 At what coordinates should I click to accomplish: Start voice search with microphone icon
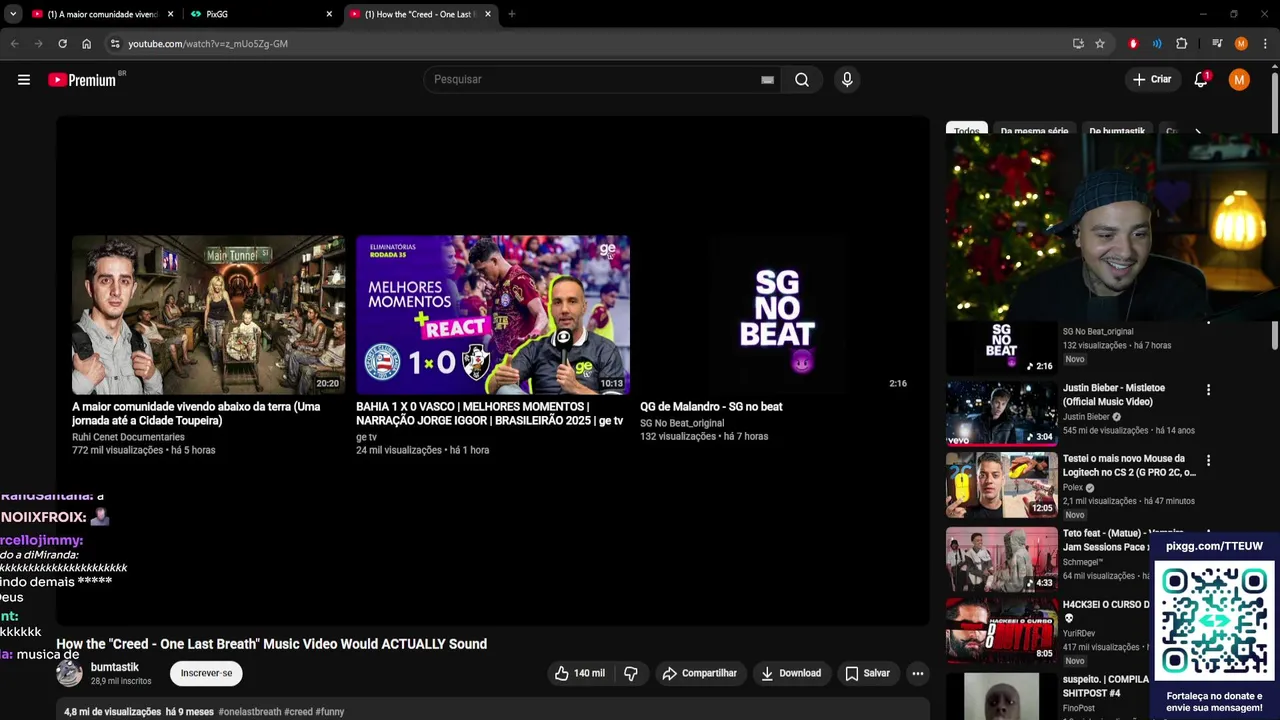click(x=847, y=80)
